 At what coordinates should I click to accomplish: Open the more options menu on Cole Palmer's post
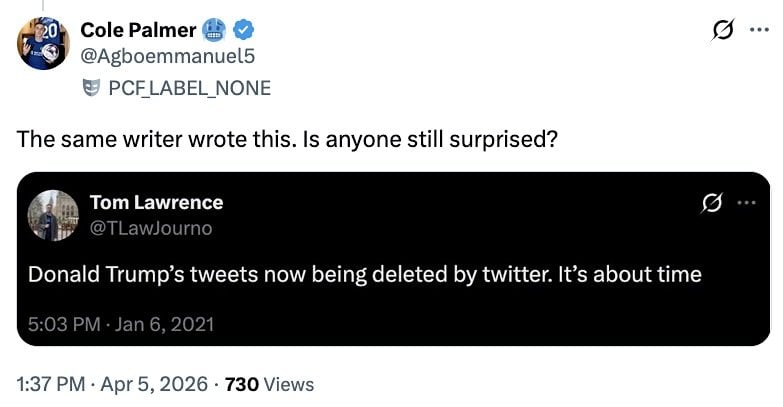pos(759,31)
